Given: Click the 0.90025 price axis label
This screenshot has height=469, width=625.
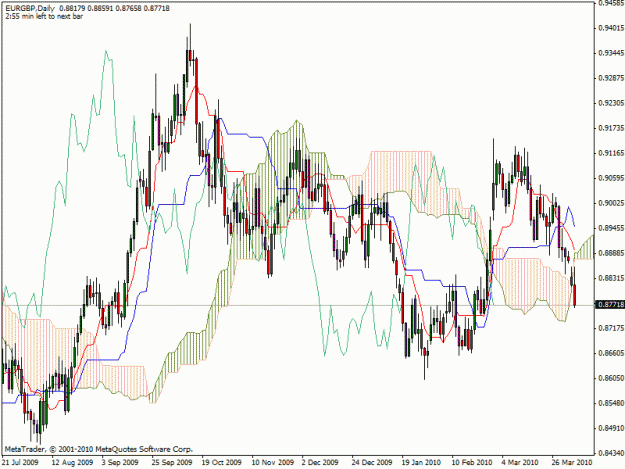Looking at the screenshot, I should 611,203.
